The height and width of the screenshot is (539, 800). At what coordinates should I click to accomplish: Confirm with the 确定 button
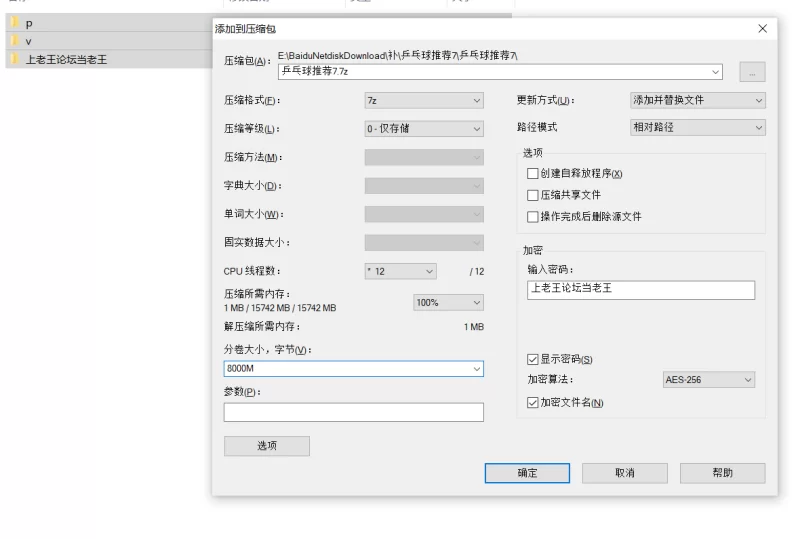click(527, 473)
